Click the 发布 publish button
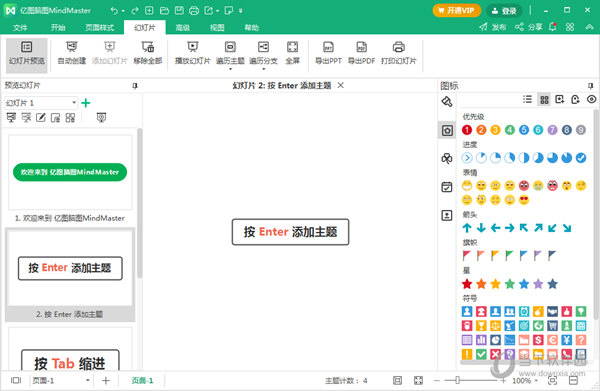Screen dimensions: 600x391 [493, 27]
